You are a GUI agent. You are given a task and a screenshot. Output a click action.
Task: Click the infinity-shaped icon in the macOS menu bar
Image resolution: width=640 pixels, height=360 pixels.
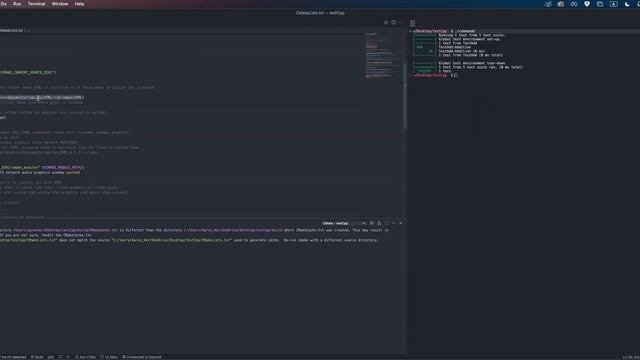click(574, 4)
